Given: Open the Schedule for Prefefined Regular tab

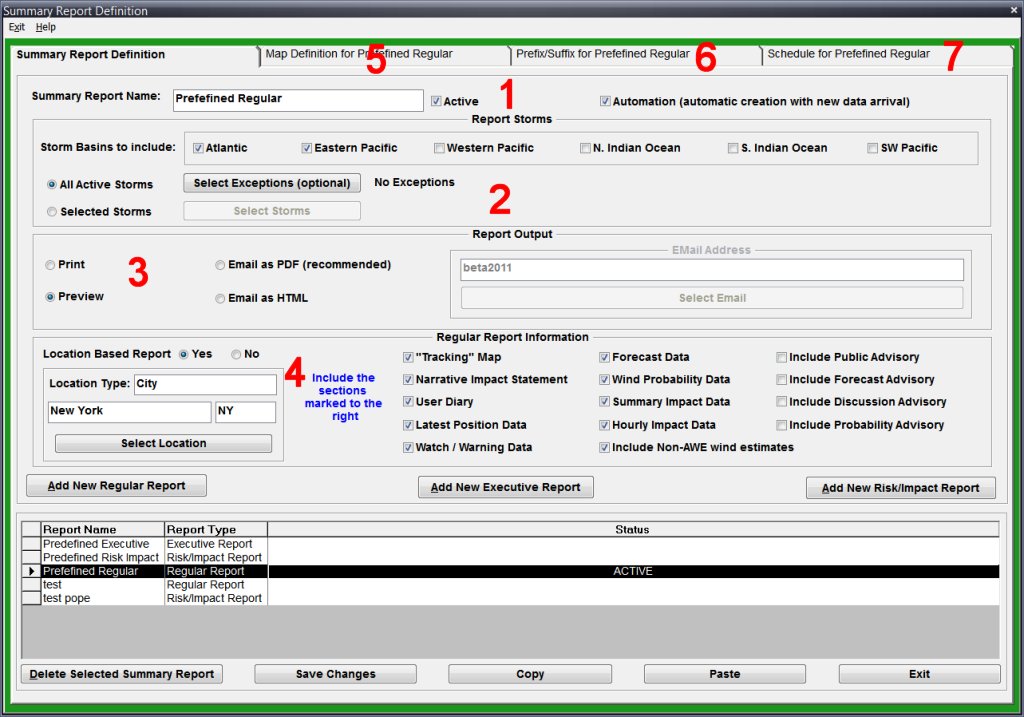Looking at the screenshot, I should [848, 54].
